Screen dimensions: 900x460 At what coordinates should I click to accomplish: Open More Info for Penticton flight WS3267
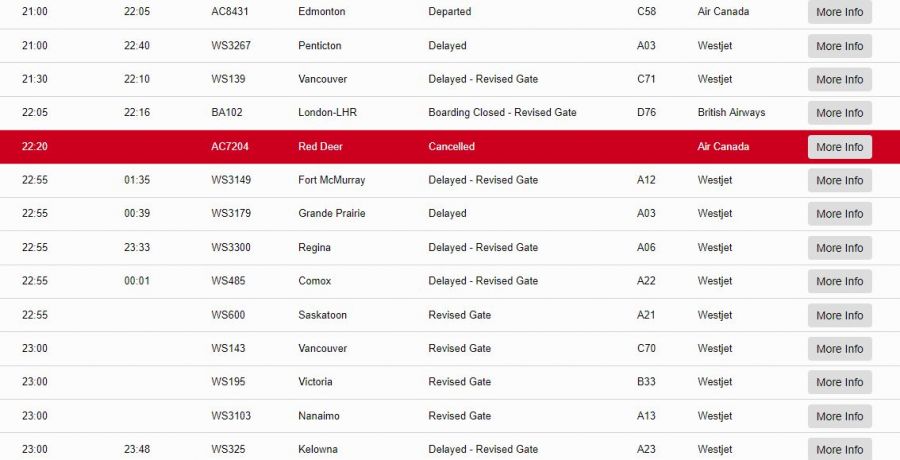pos(840,46)
